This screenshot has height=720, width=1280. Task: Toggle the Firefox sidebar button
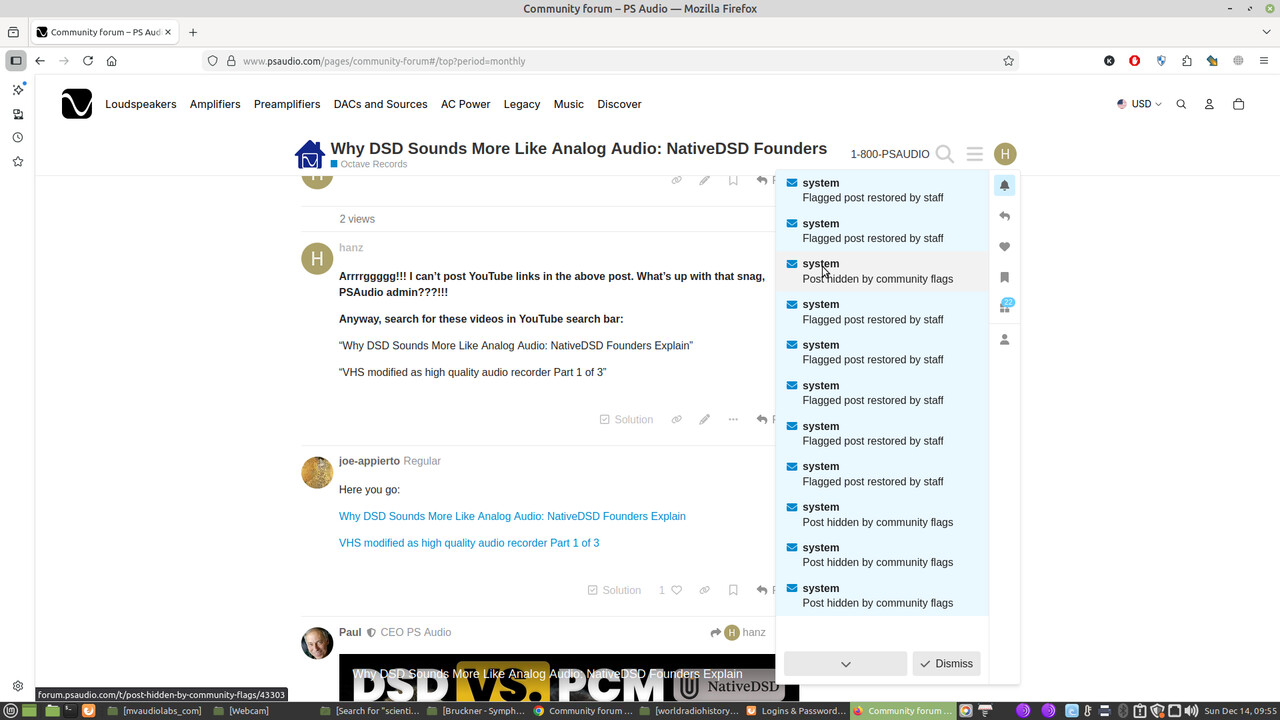[16, 61]
